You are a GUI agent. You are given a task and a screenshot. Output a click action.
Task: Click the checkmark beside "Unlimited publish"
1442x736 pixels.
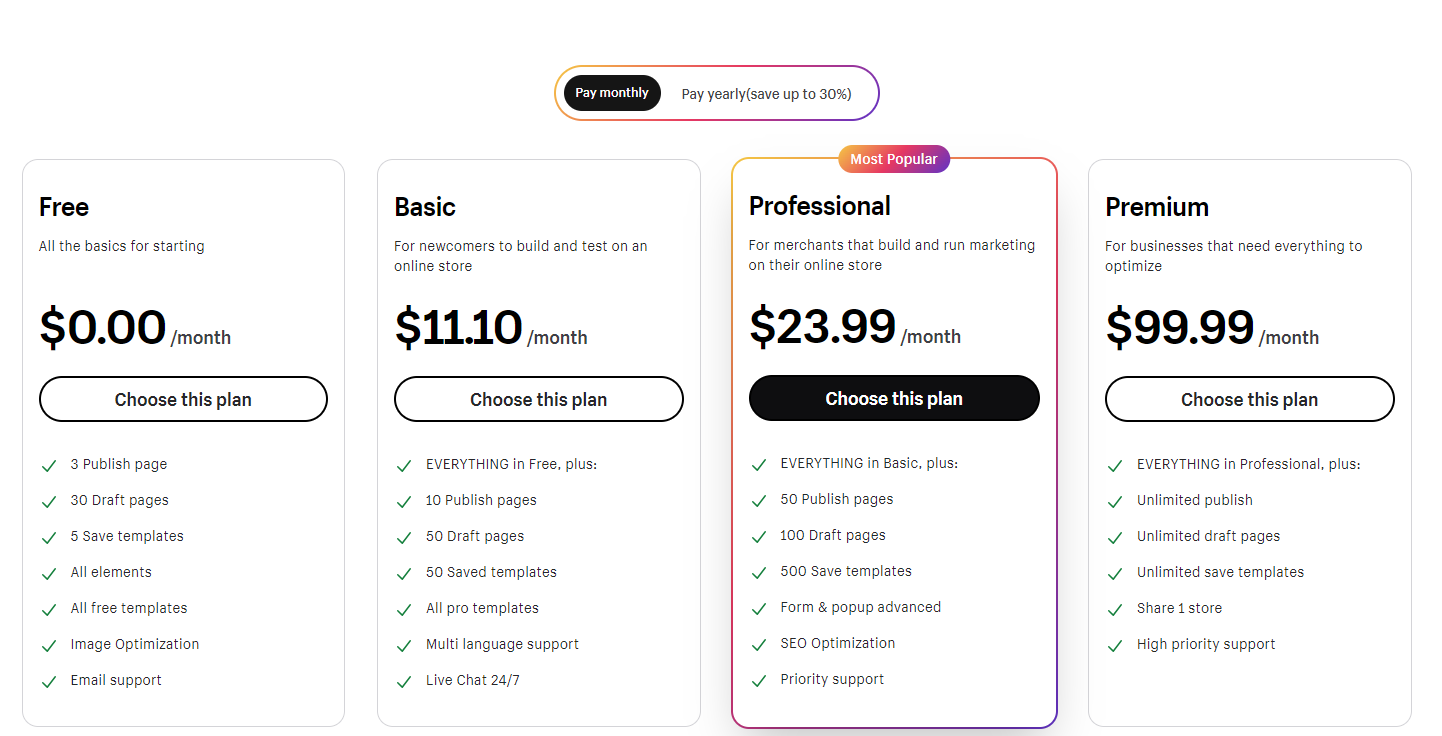(1115, 500)
